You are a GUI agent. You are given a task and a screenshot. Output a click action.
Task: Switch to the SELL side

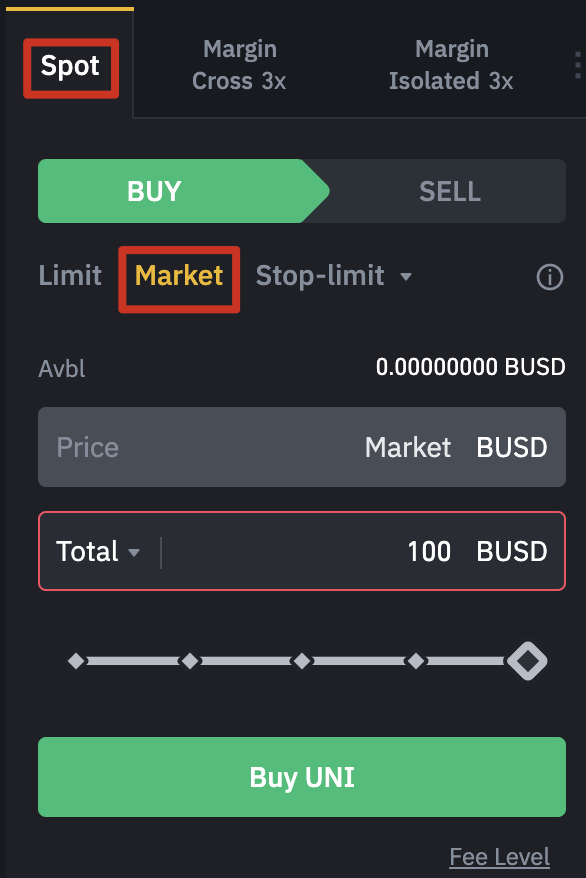[x=449, y=191]
